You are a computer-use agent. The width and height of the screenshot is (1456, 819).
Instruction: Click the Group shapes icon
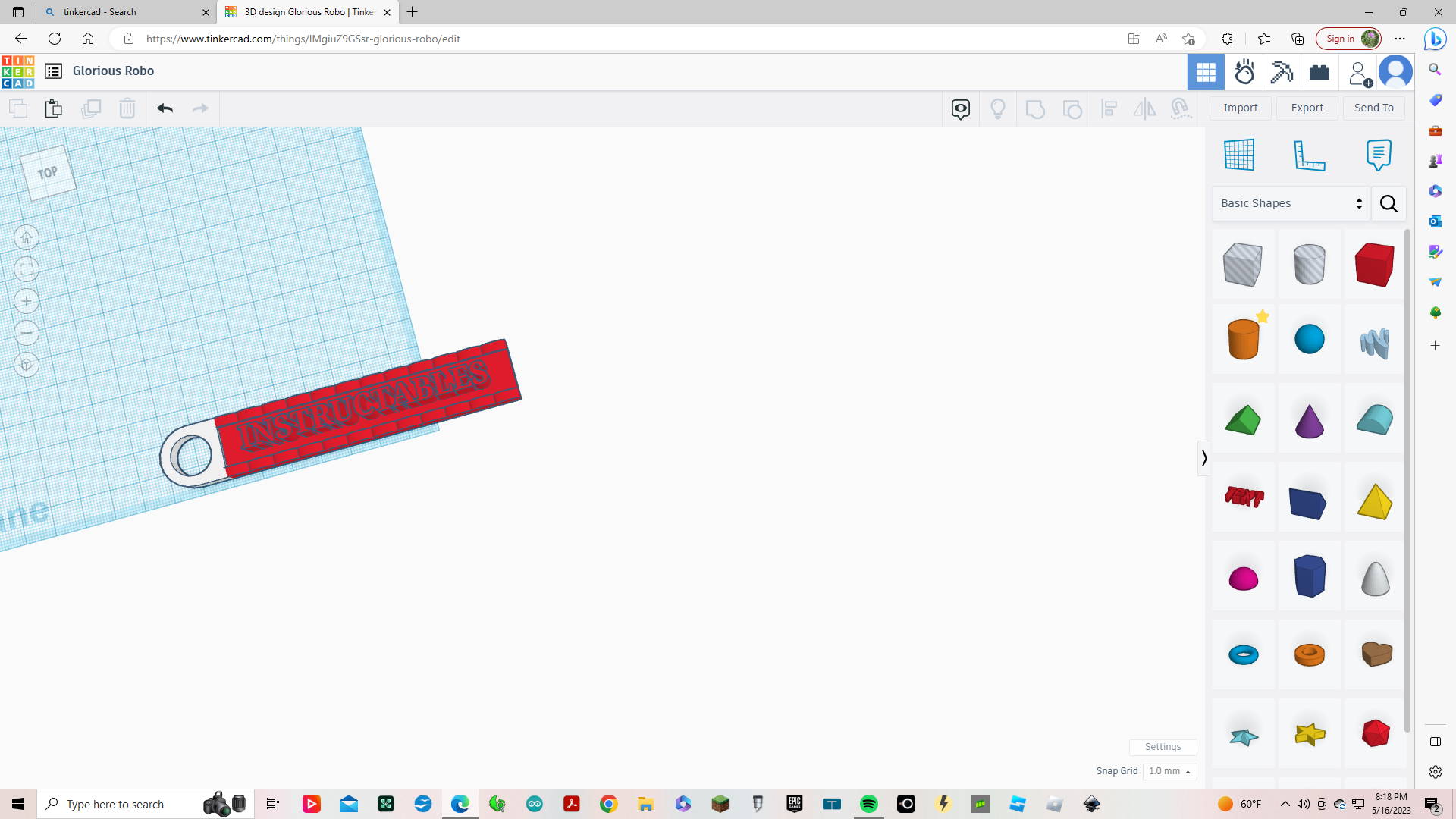click(1035, 108)
